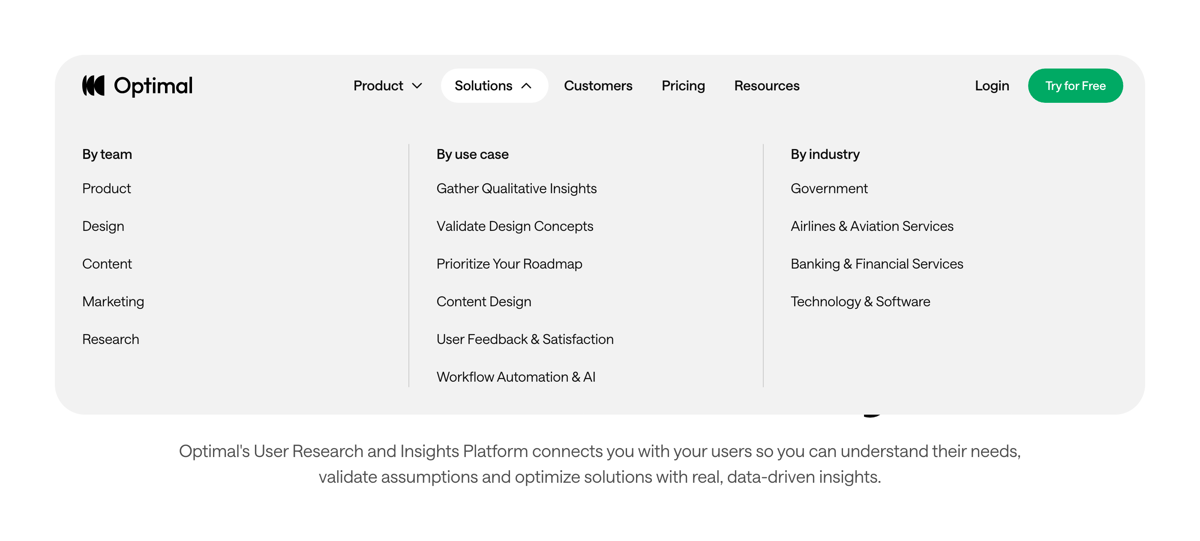Select the Marketing team link
Viewport: 1200px width, 541px height.
(x=113, y=302)
